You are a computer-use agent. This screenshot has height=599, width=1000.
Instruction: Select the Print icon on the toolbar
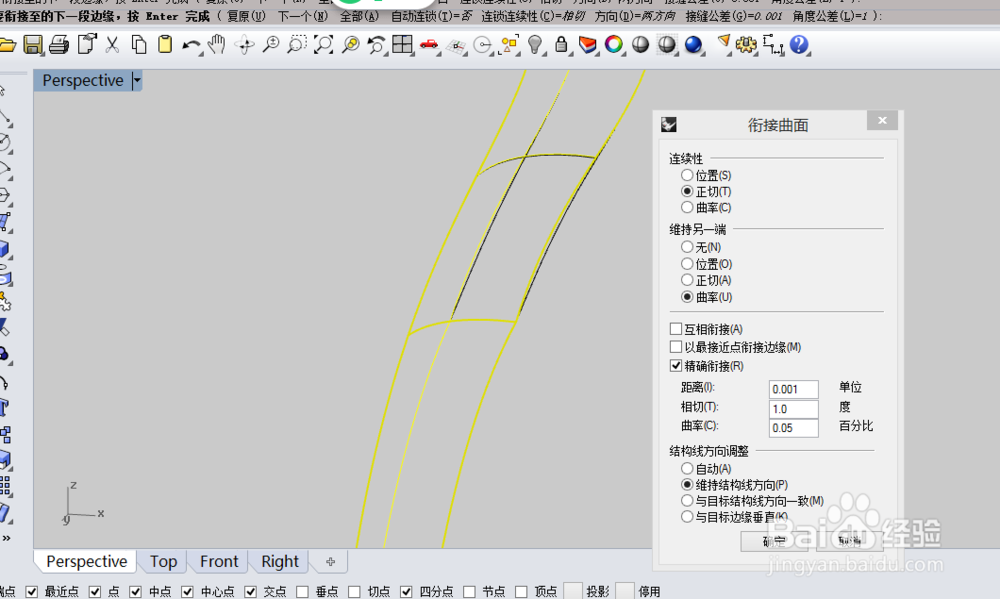click(58, 45)
